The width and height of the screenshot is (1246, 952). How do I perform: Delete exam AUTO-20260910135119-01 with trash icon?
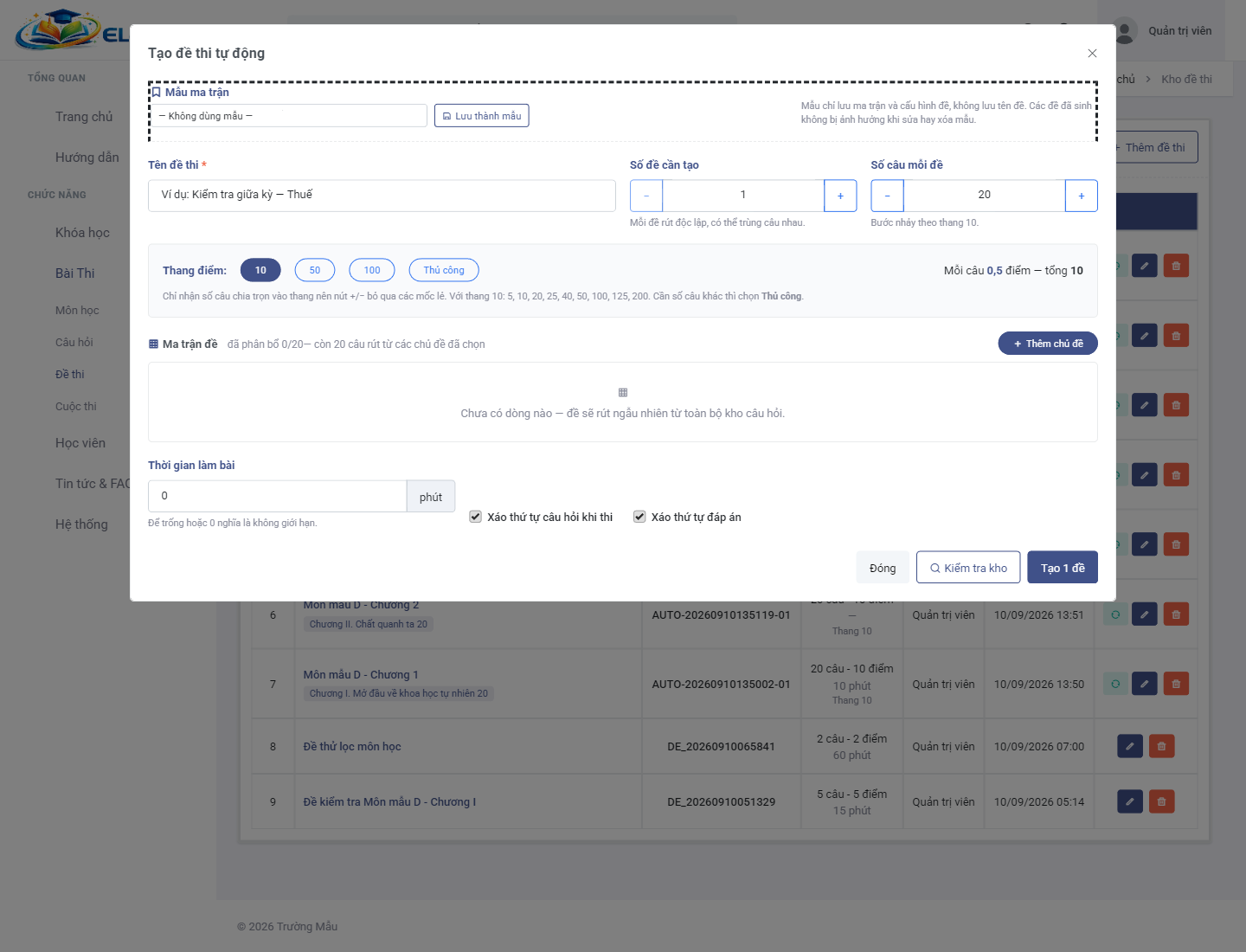(1176, 614)
